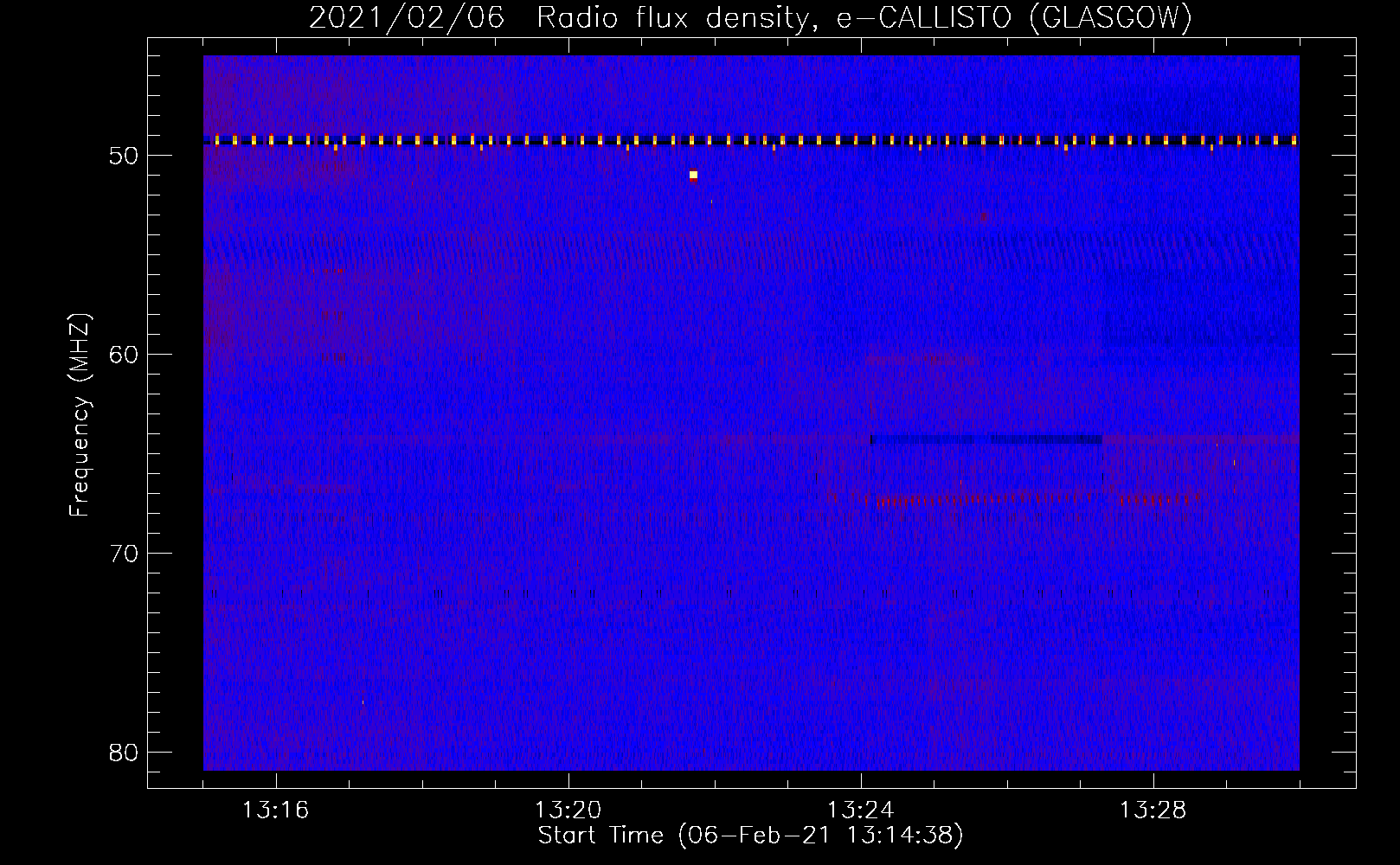Screen dimensions: 1400x865
Task: Click the '80' frequency tick label
Action: (124, 753)
